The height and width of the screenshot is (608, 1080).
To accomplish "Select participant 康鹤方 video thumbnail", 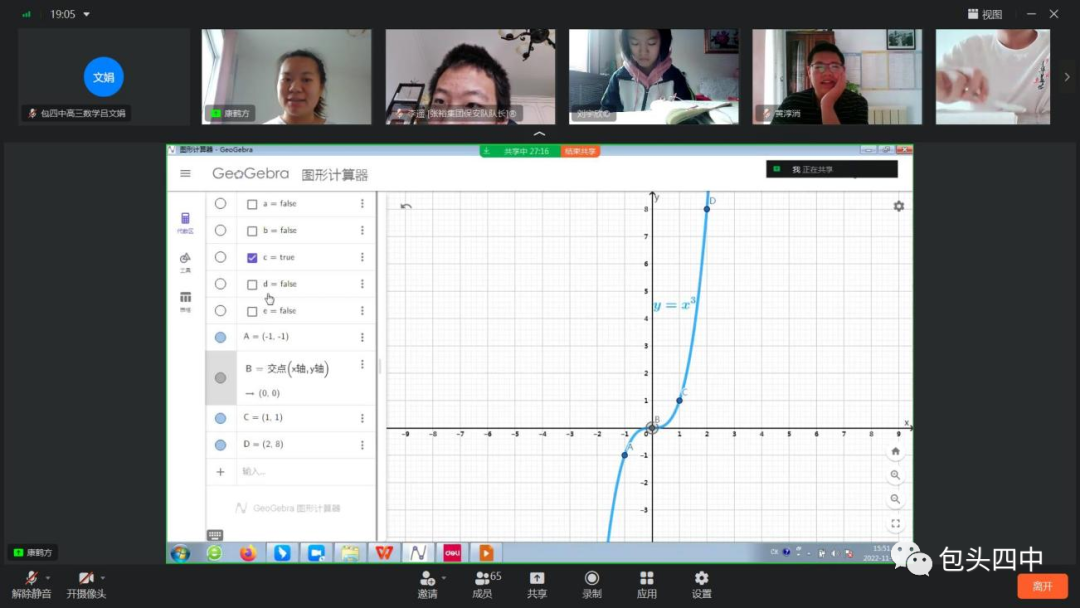I will click(x=286, y=76).
